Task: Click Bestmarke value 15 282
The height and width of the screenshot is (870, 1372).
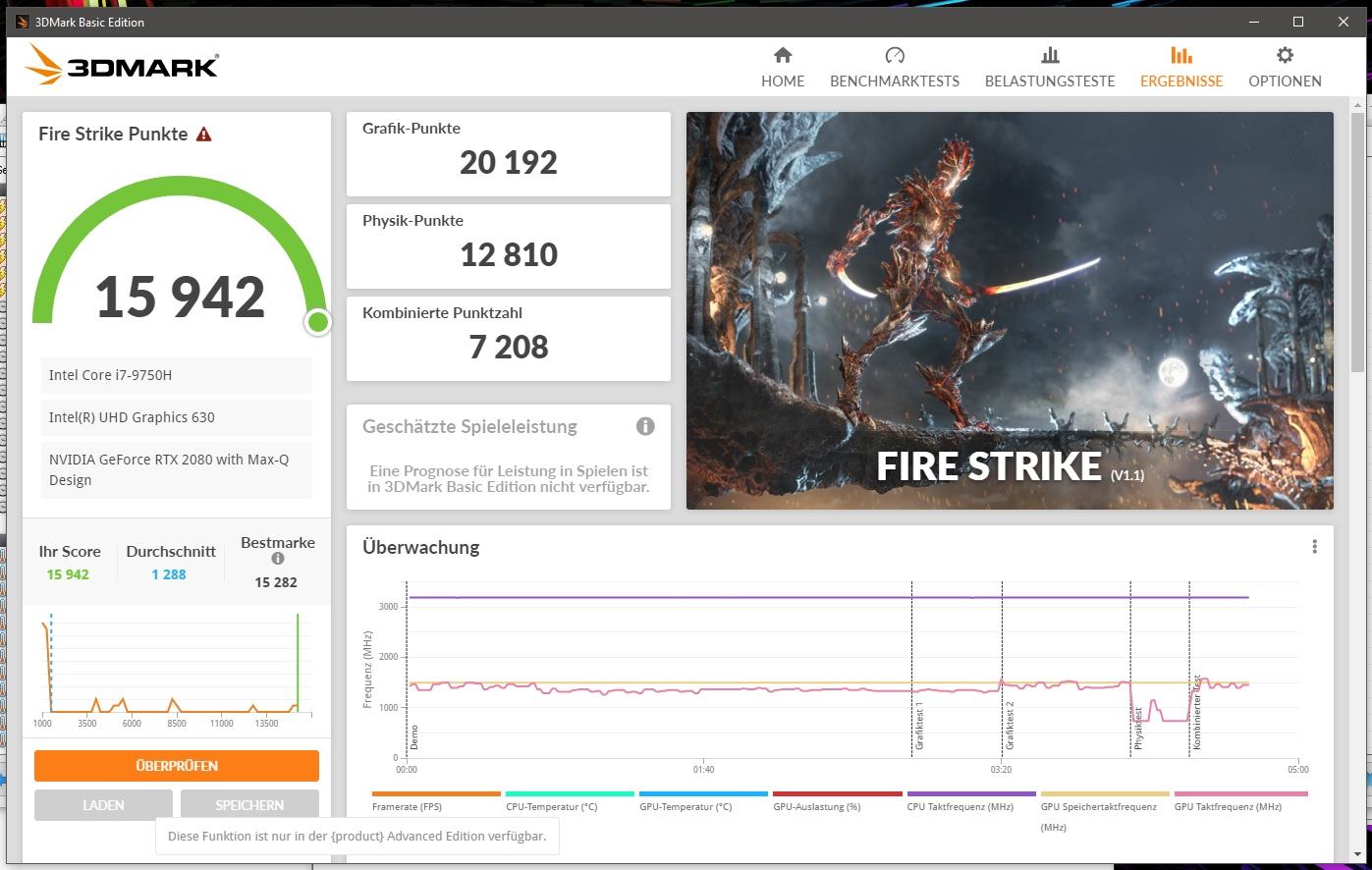Action: (276, 582)
